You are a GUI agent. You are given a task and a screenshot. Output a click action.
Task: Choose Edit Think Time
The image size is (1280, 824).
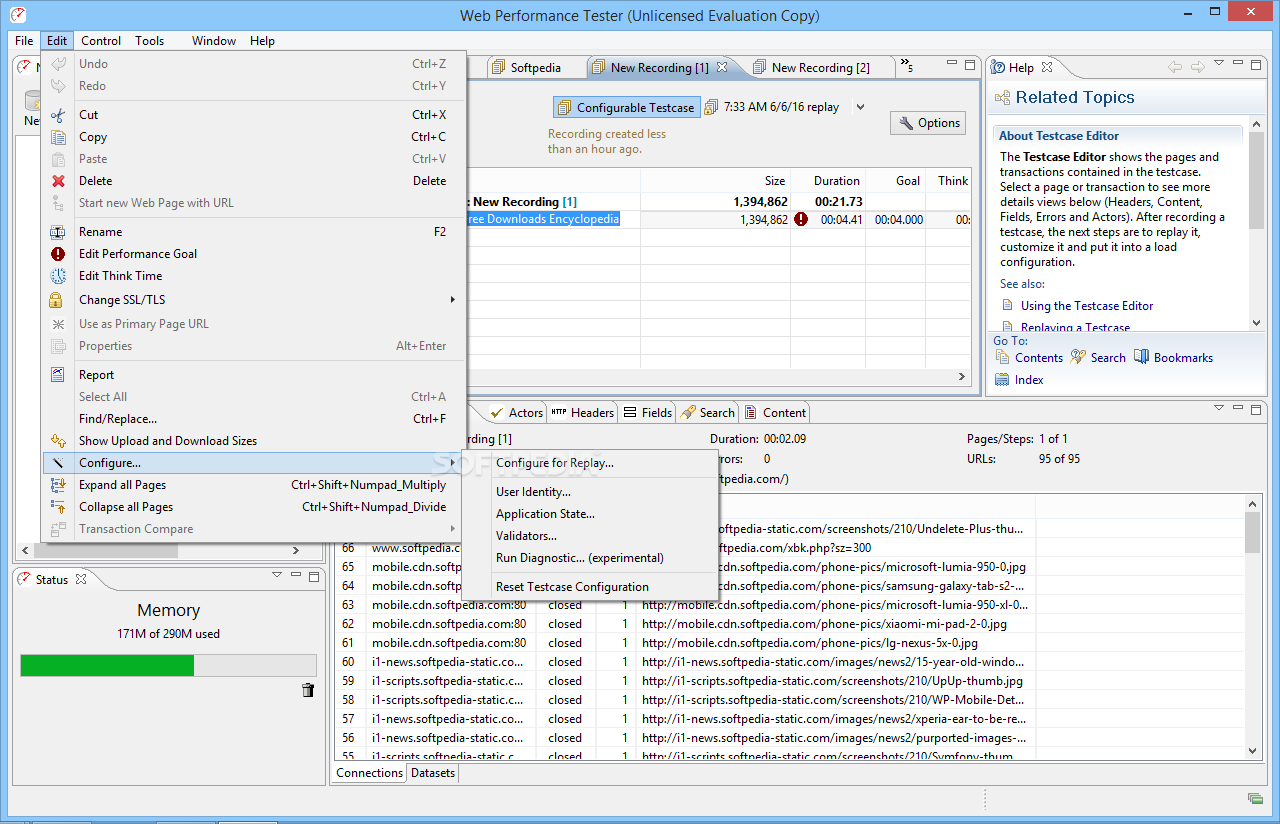(254, 275)
